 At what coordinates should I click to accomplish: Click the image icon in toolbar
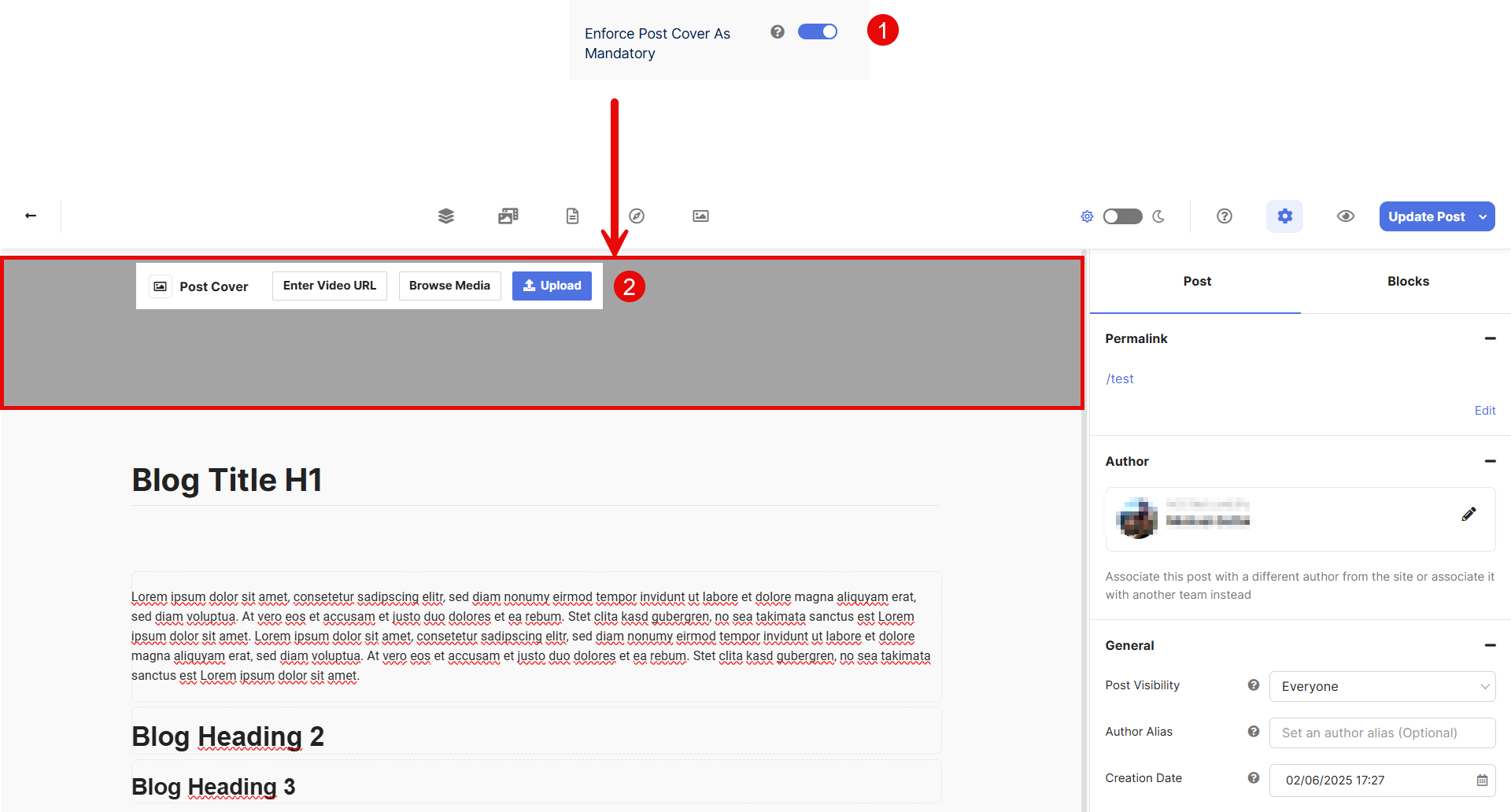coord(700,216)
